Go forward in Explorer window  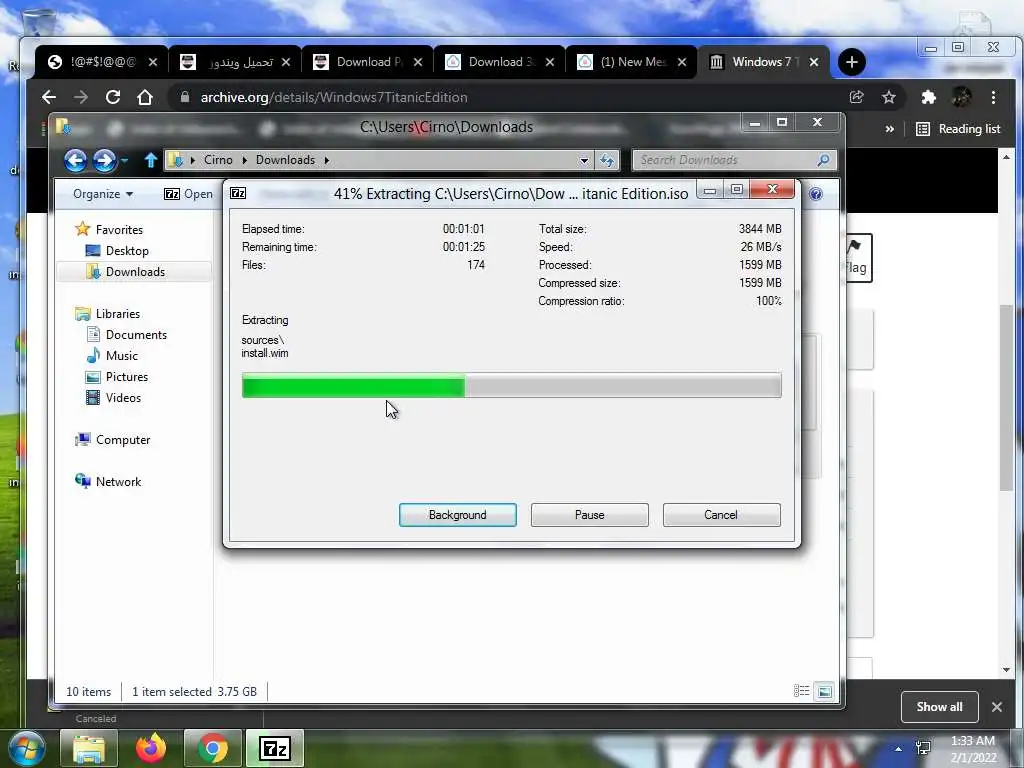(104, 160)
